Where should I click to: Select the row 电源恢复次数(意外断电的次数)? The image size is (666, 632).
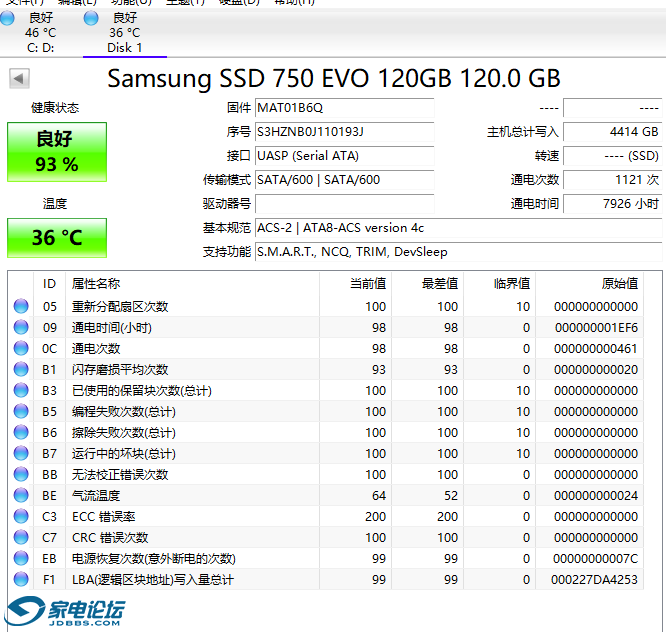(x=326, y=559)
